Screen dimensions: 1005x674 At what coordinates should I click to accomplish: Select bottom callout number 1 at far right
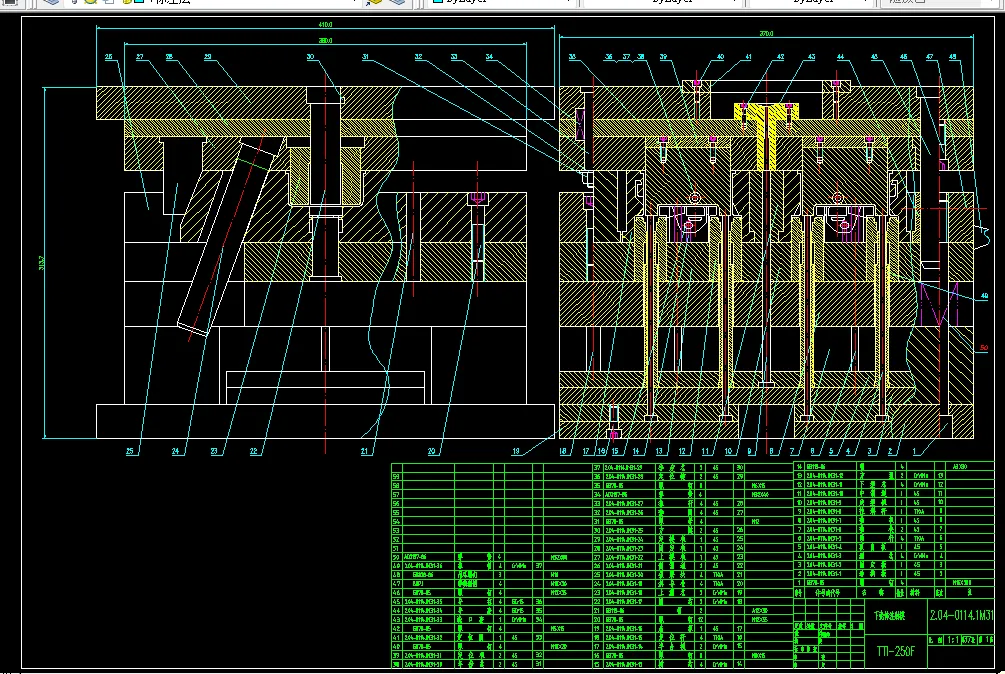tap(914, 451)
